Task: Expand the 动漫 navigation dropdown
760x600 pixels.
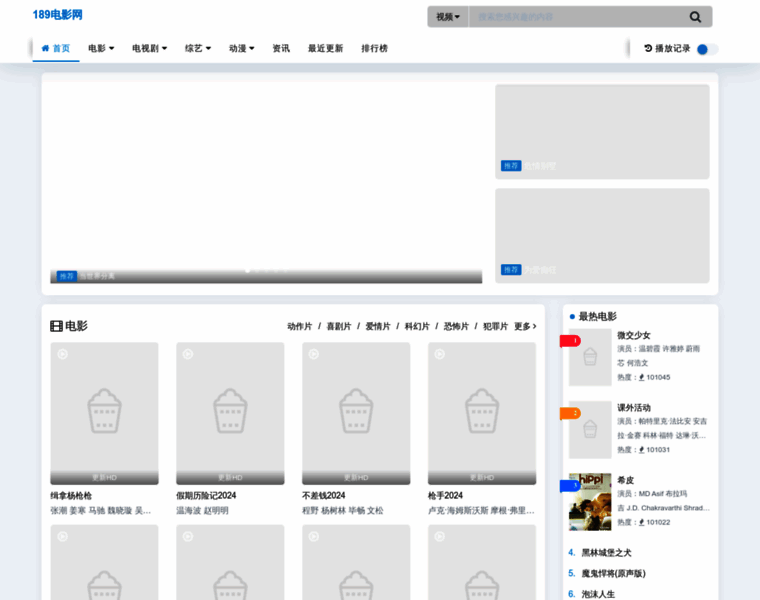Action: tap(241, 48)
